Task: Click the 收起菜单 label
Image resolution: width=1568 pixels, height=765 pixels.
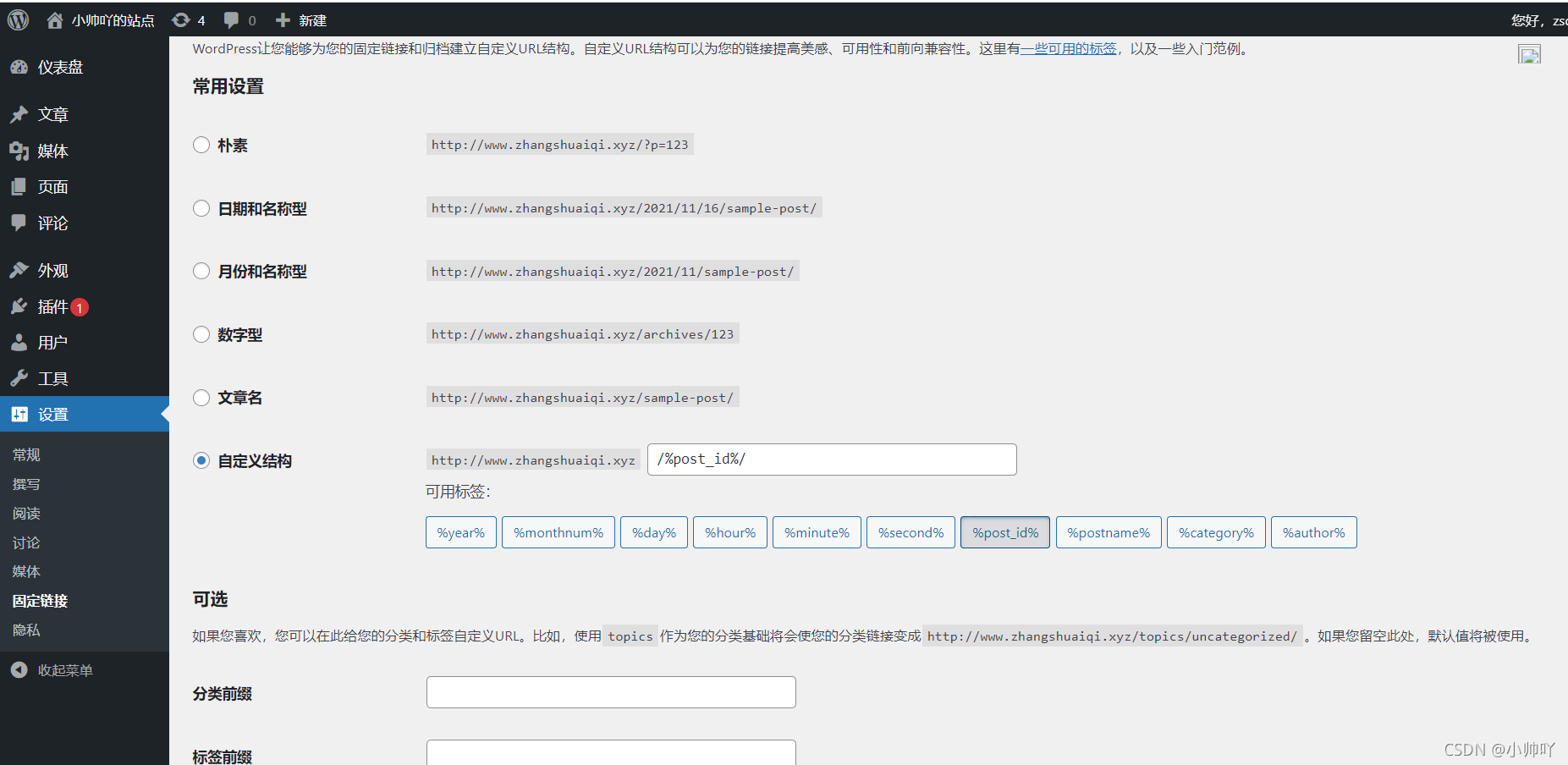Action: click(65, 670)
